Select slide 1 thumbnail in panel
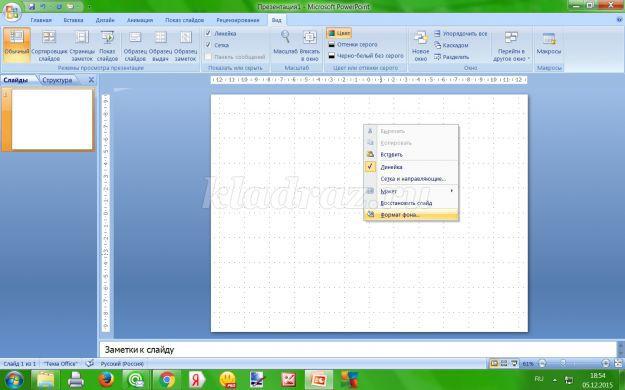The width and height of the screenshot is (625, 390). tap(52, 119)
